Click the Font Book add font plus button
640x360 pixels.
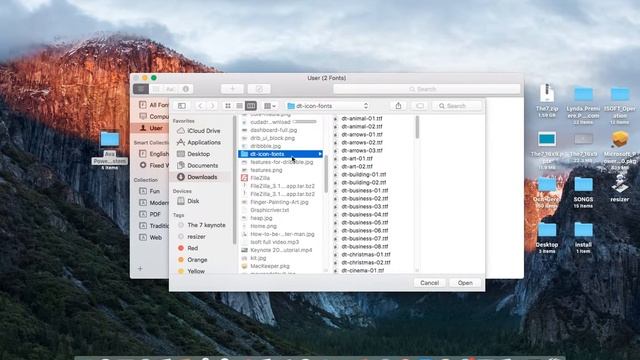(232, 89)
